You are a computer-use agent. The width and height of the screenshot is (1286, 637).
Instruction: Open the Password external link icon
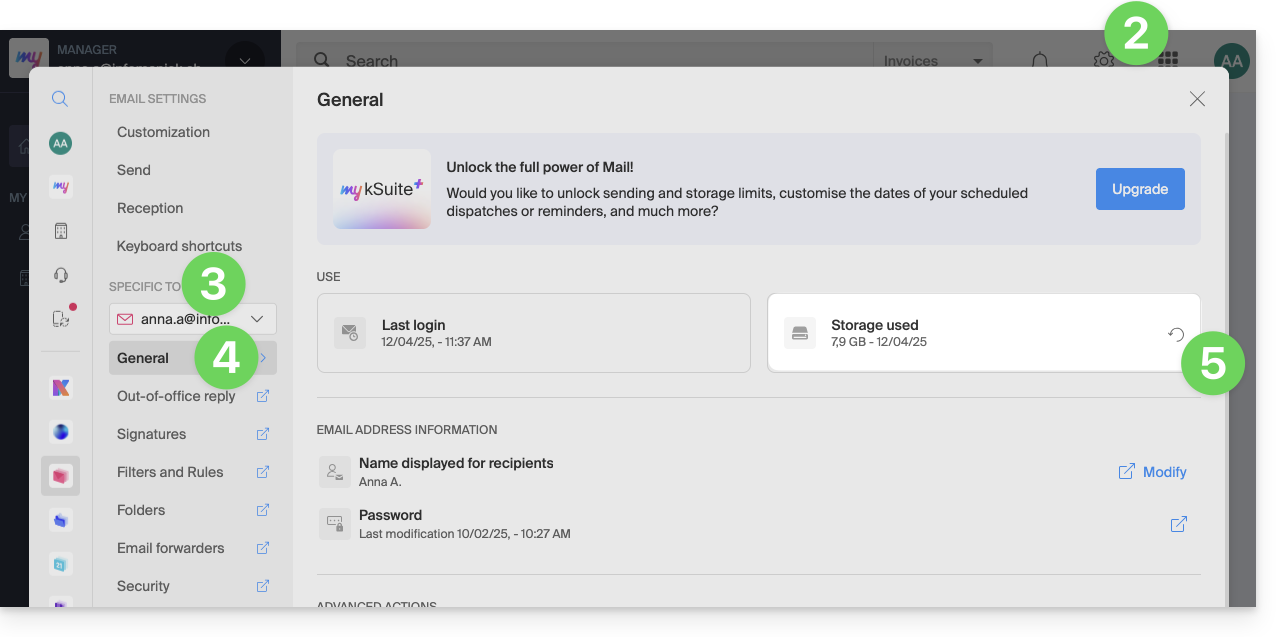1179,524
